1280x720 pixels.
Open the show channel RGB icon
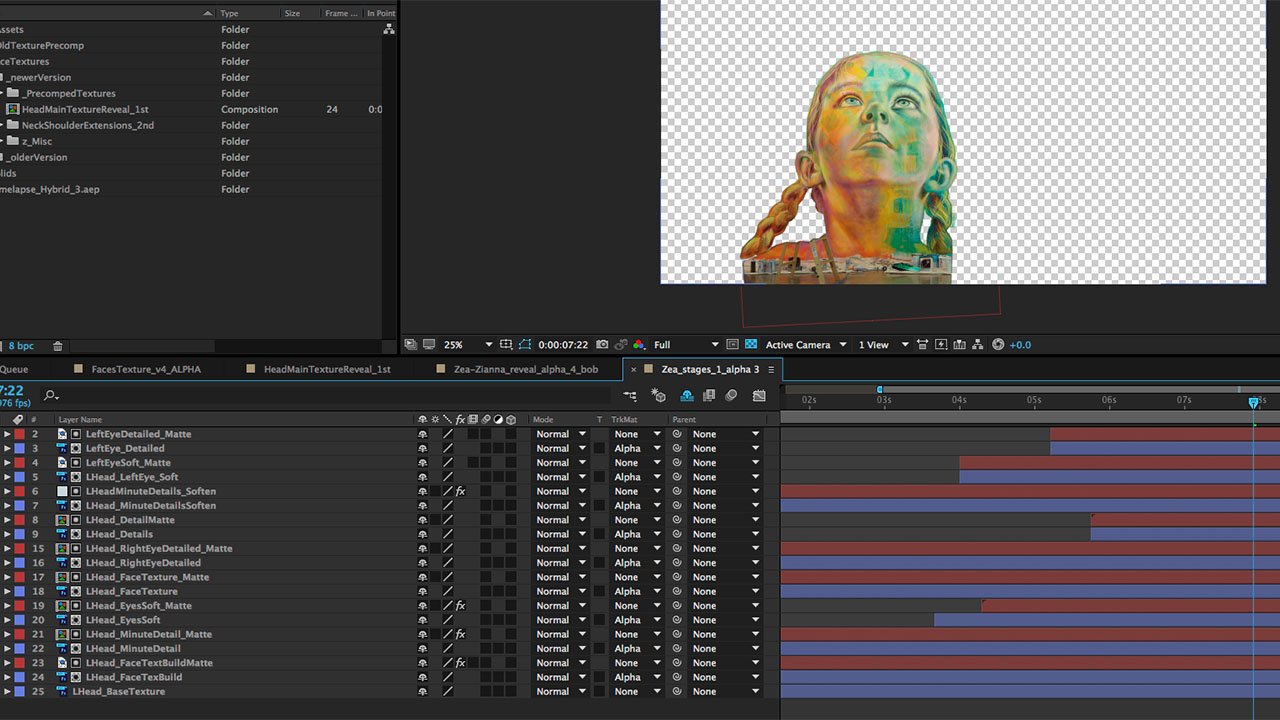point(638,345)
